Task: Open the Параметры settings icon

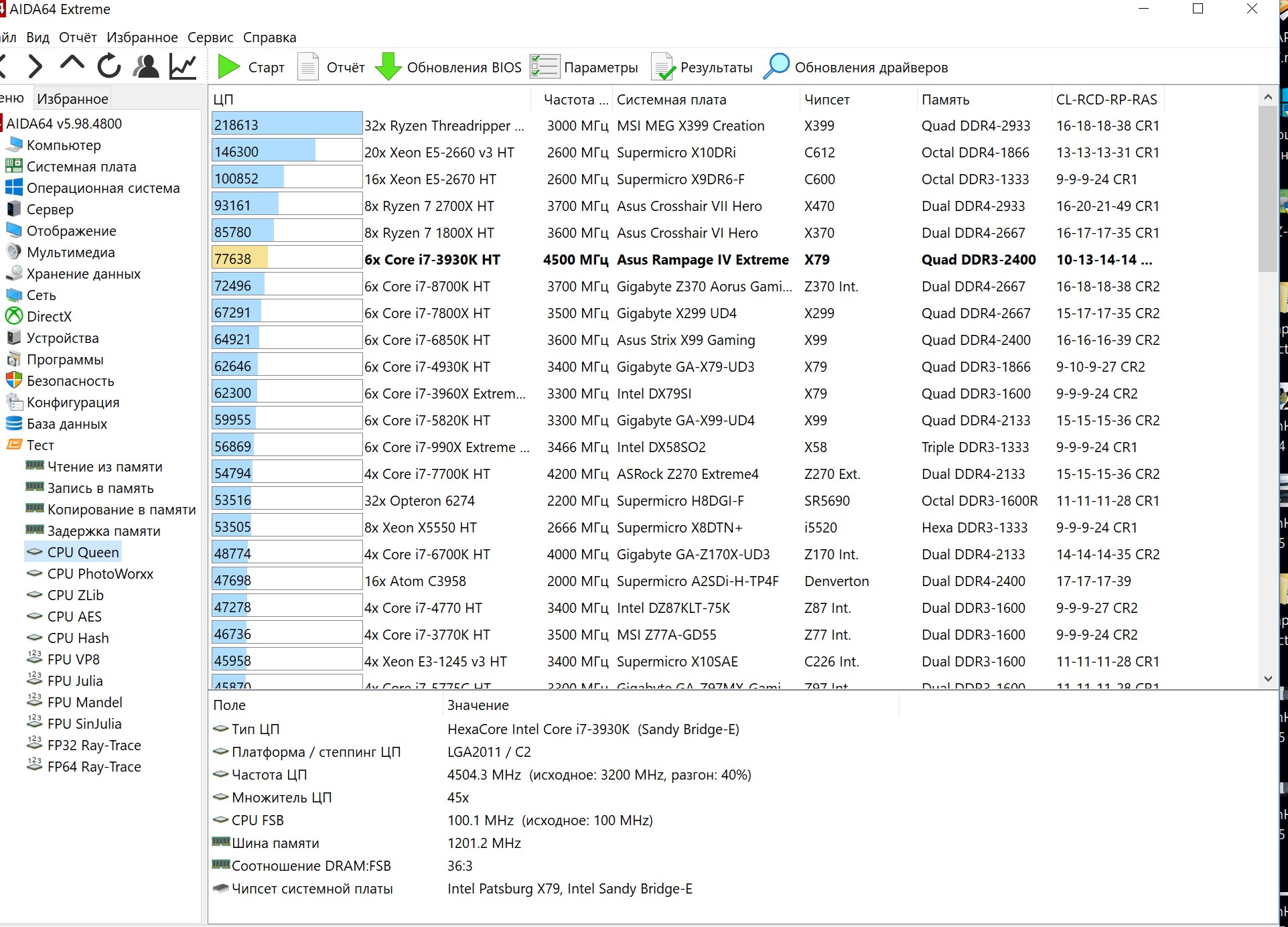Action: pos(545,67)
